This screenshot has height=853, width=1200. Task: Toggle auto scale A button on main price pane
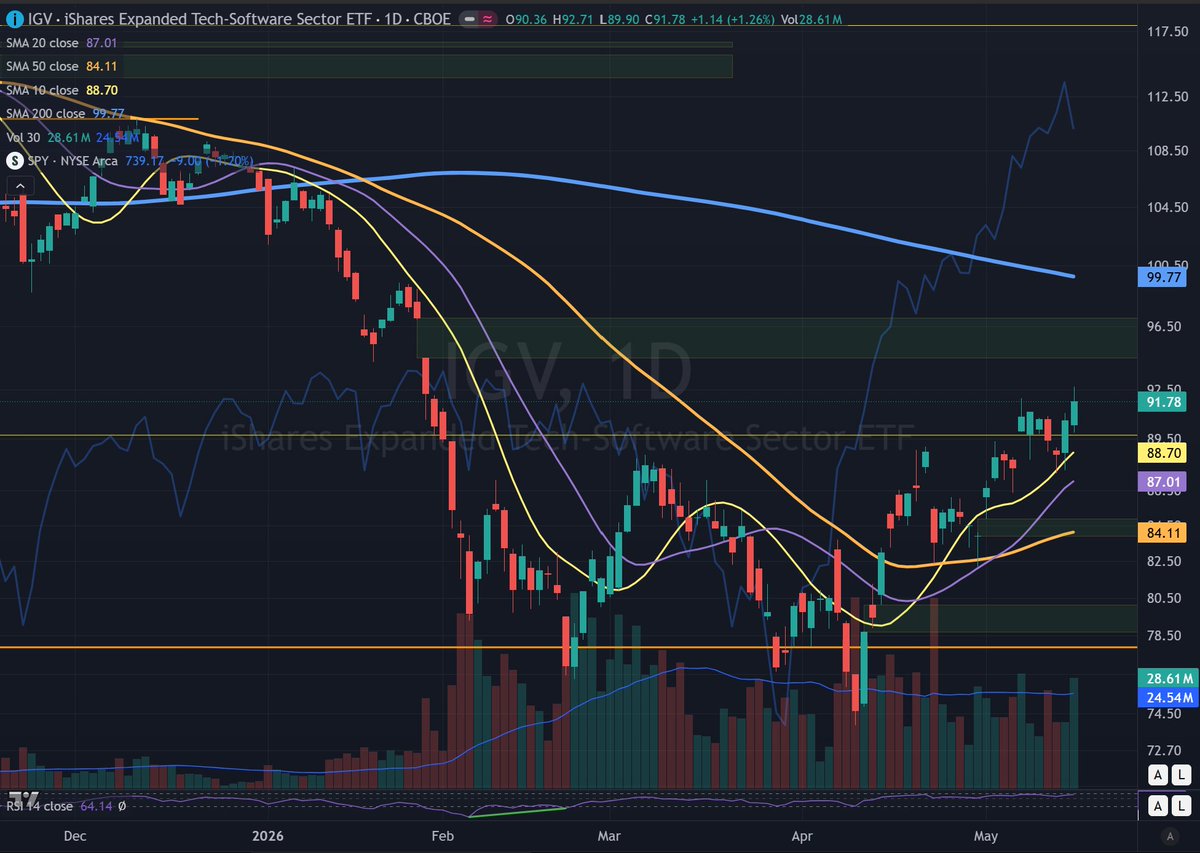point(1157,774)
